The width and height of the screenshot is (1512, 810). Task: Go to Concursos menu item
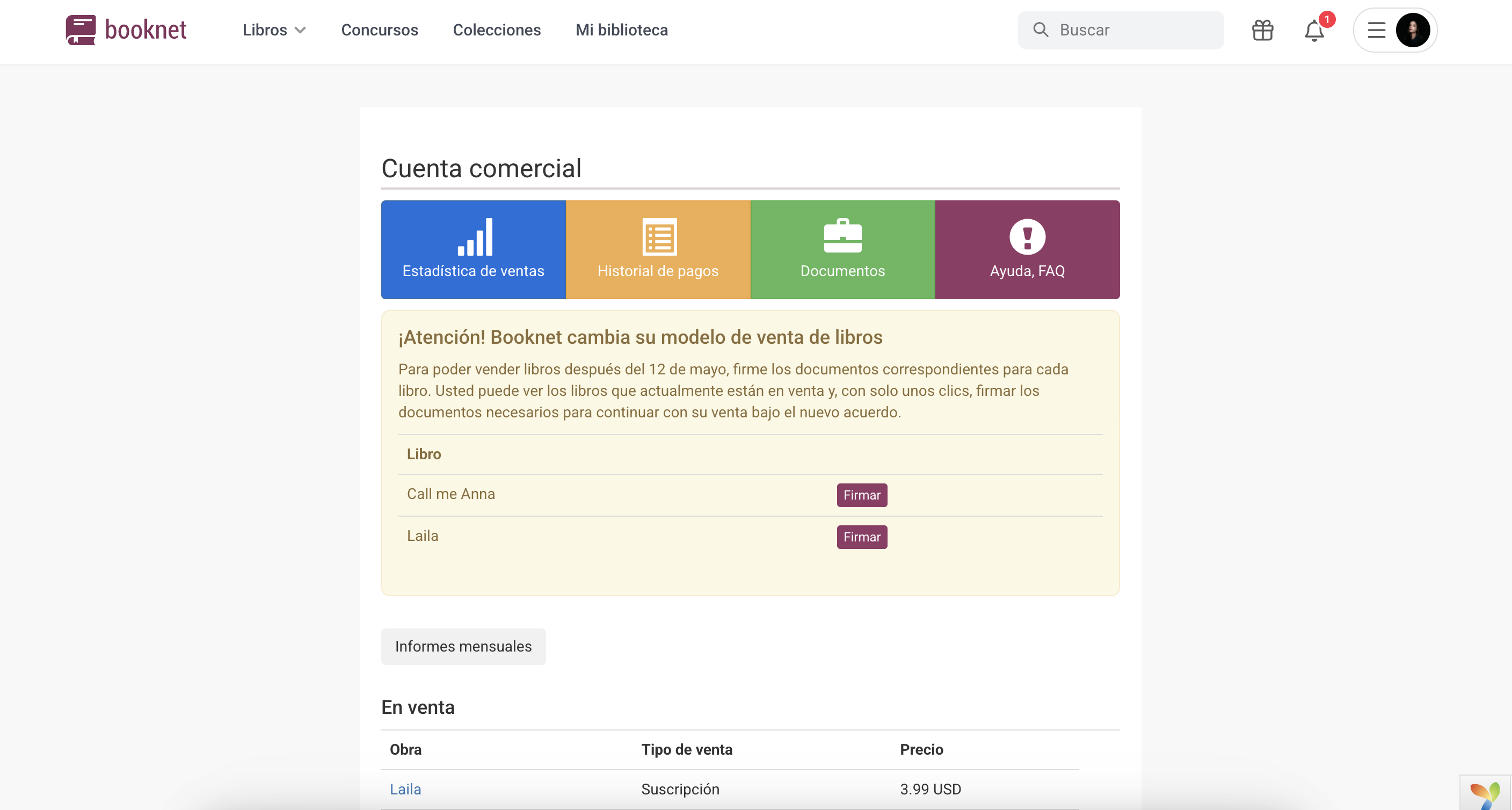[x=379, y=30]
